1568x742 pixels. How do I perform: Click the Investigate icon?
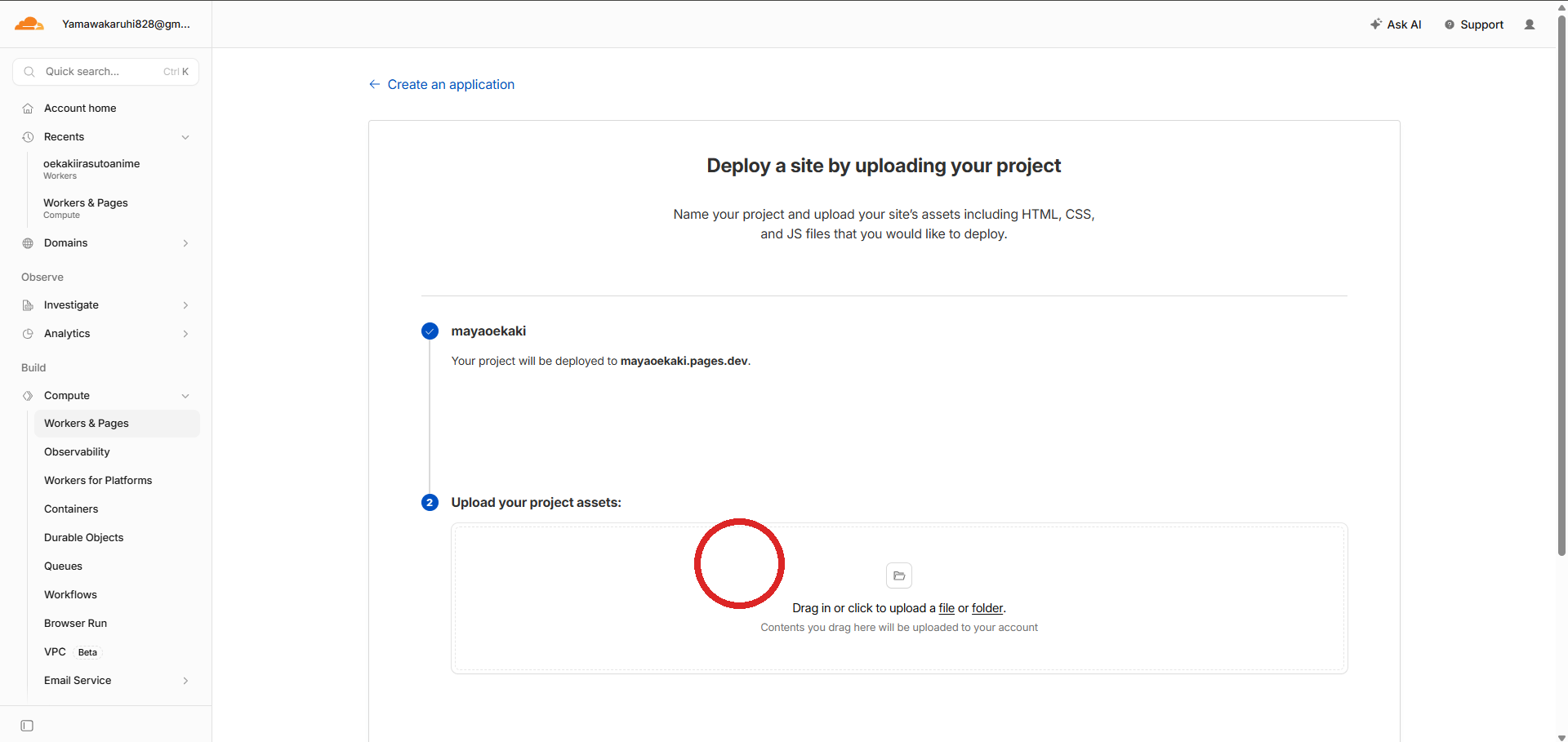28,305
